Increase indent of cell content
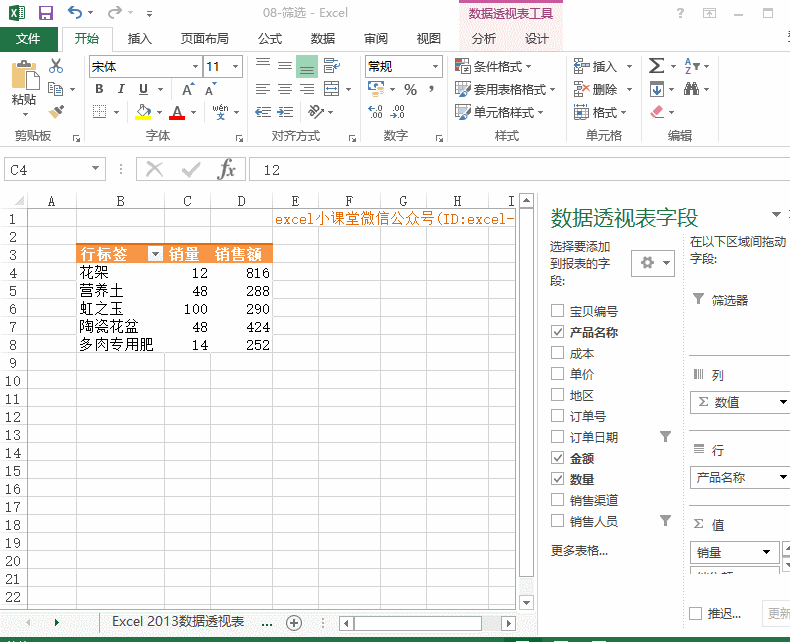This screenshot has width=790, height=642. pos(285,111)
